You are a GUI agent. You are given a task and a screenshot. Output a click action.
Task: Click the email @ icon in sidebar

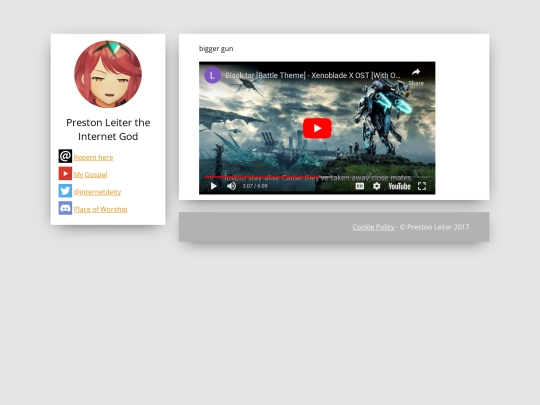pos(65,156)
